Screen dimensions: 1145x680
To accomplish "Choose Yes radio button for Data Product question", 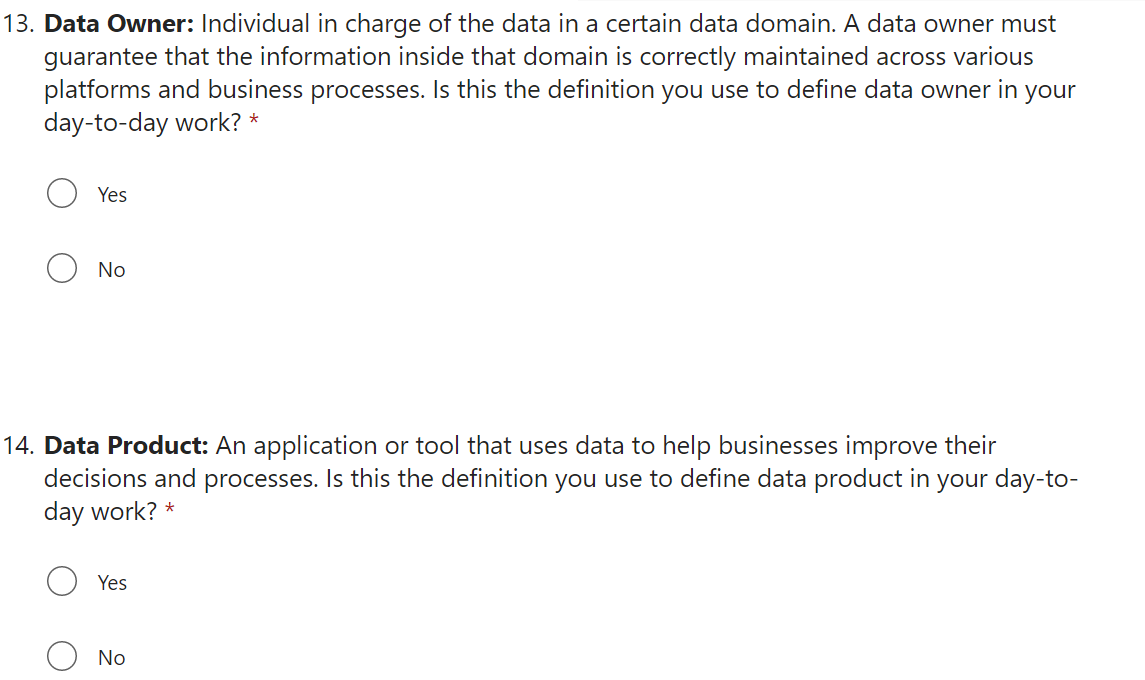I will [x=62, y=582].
